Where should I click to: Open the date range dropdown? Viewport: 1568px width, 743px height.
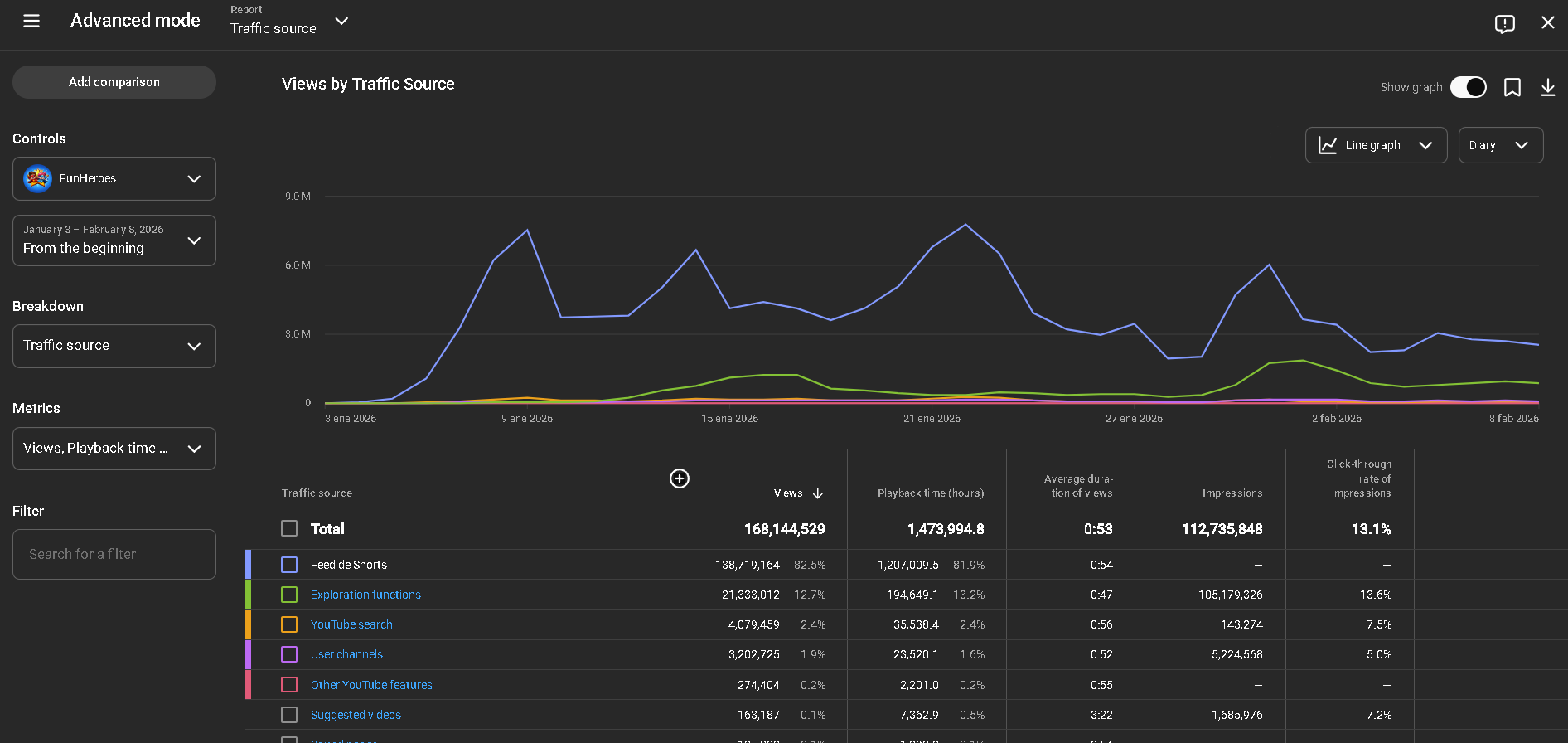tap(114, 240)
